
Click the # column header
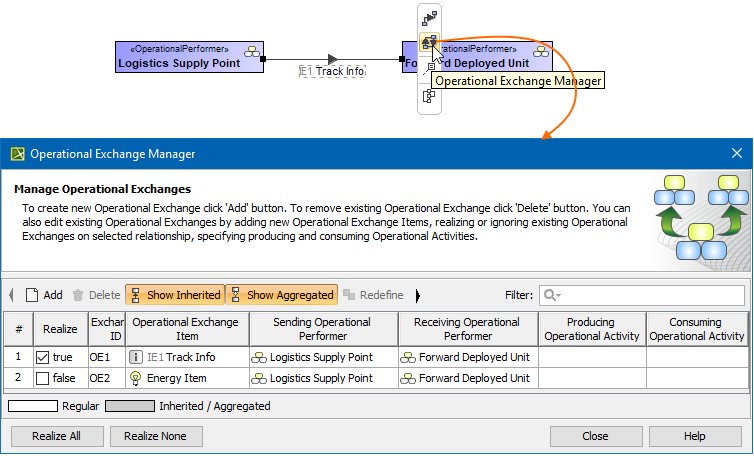coord(19,329)
